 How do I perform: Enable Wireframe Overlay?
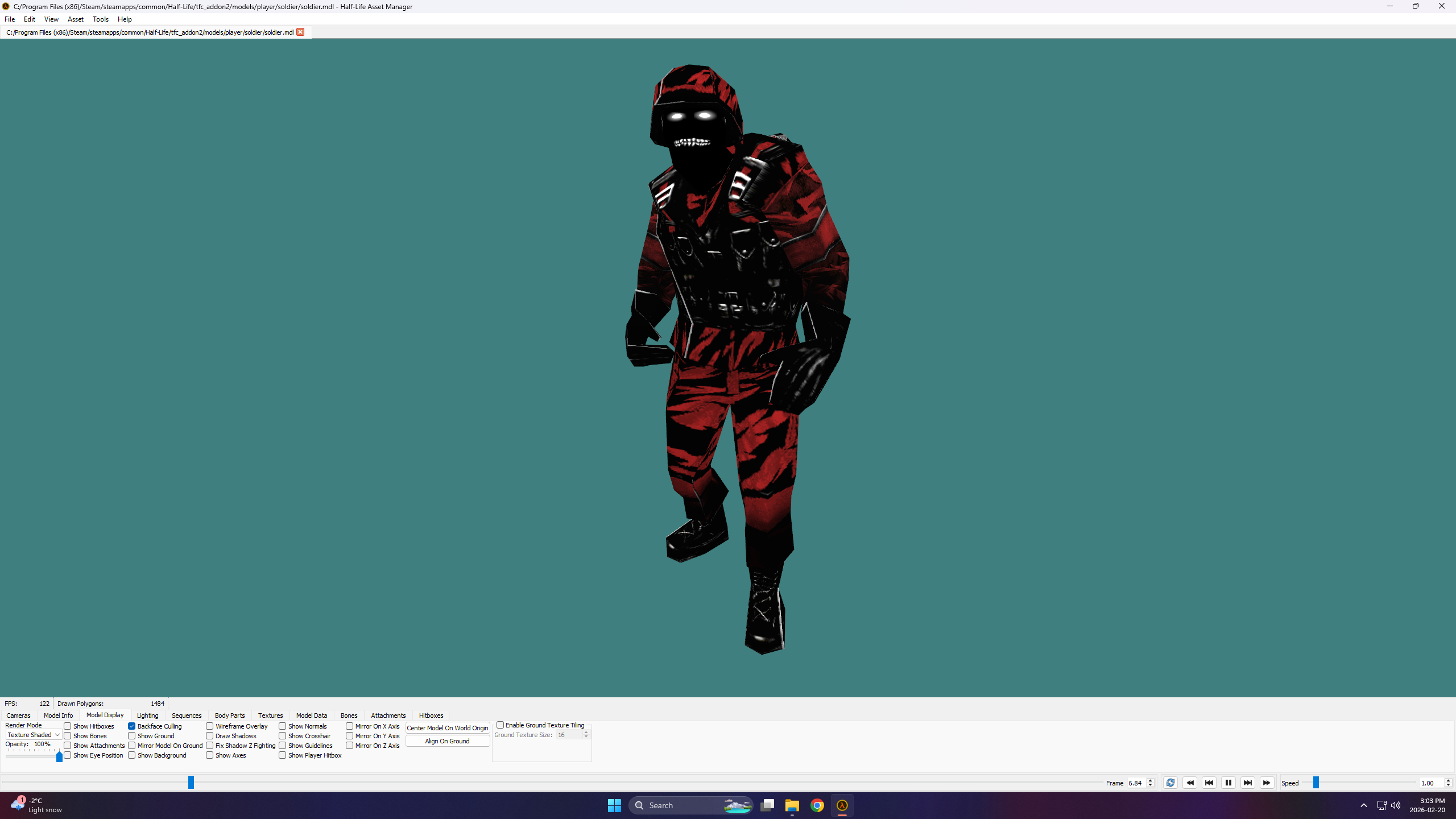point(210,726)
